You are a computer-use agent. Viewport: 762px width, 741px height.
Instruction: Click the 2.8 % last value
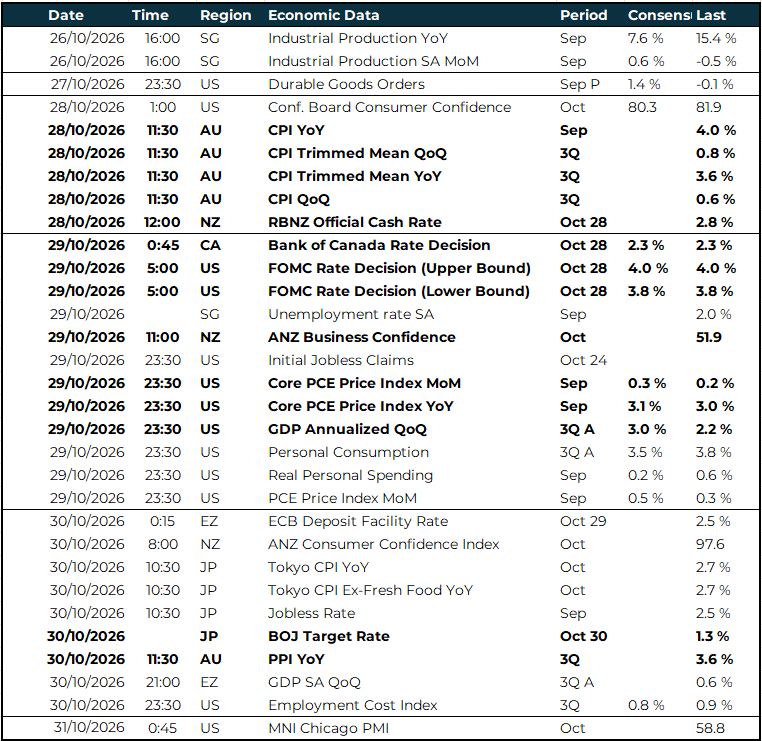(714, 223)
